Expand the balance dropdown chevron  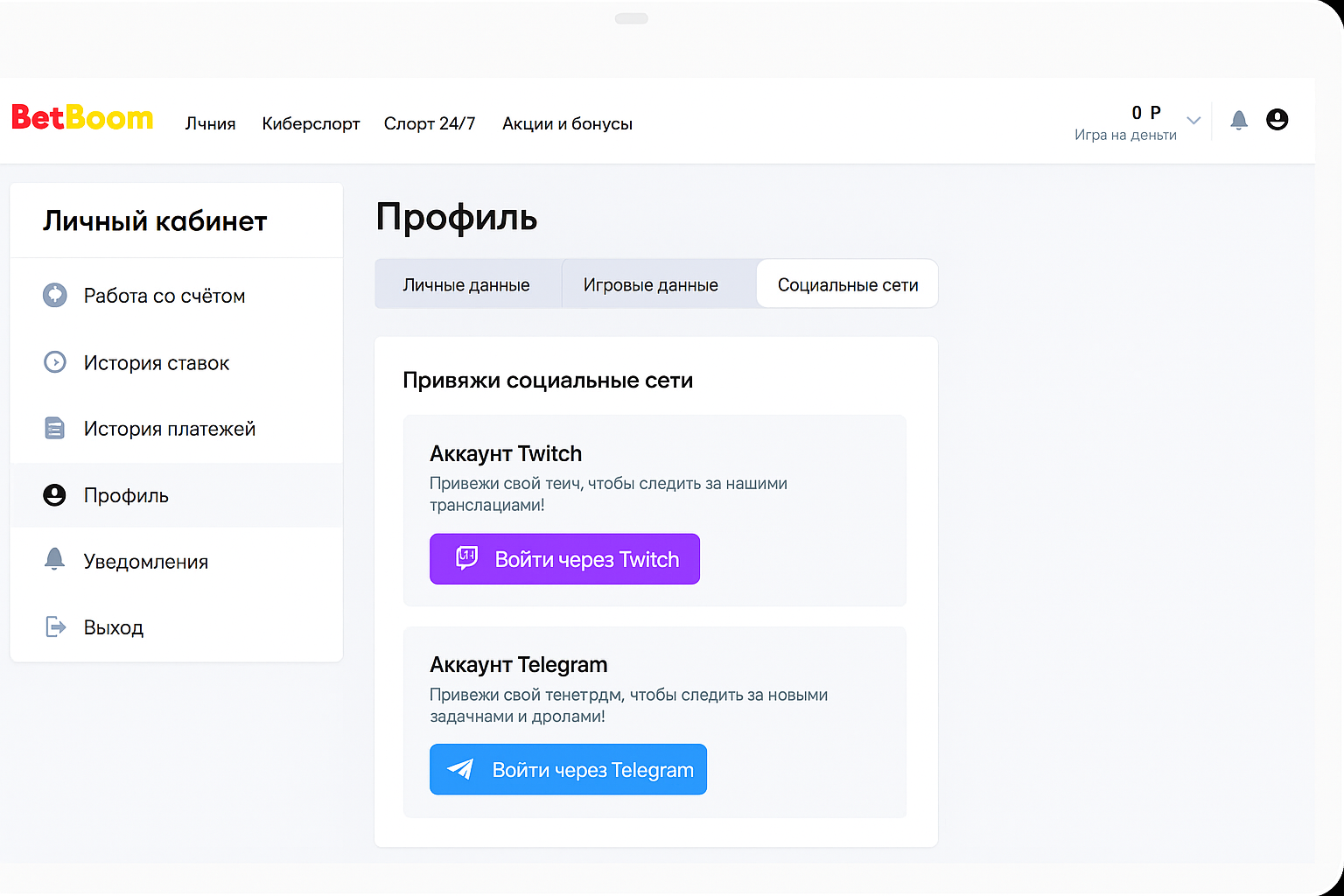tap(1193, 121)
